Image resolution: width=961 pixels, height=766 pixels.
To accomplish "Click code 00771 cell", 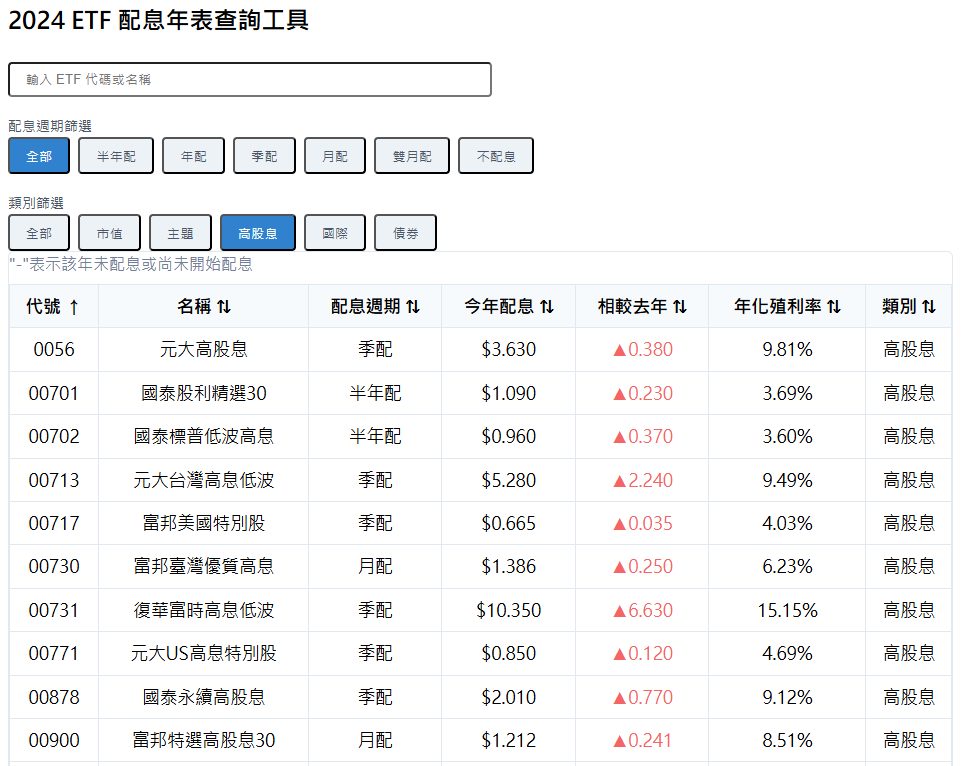I will pyautogui.click(x=54, y=653).
